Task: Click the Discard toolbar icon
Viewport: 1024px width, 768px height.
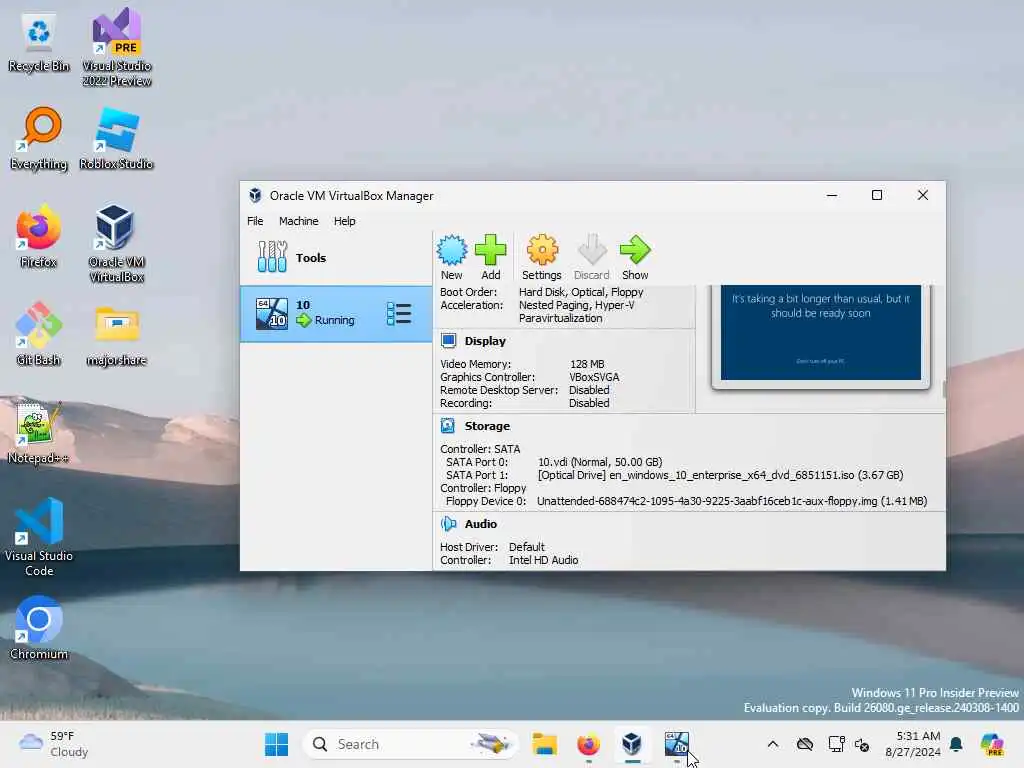Action: coord(592,251)
